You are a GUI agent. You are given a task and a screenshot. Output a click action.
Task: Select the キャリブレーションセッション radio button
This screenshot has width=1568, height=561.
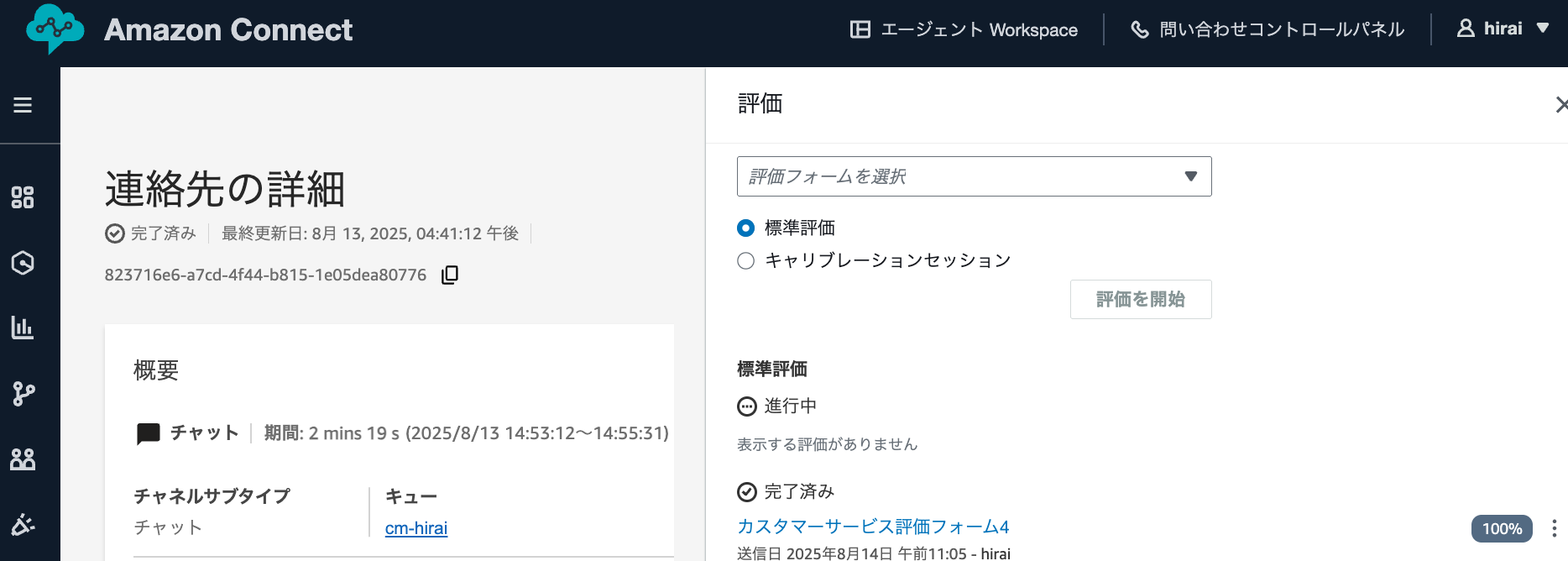coord(745,260)
